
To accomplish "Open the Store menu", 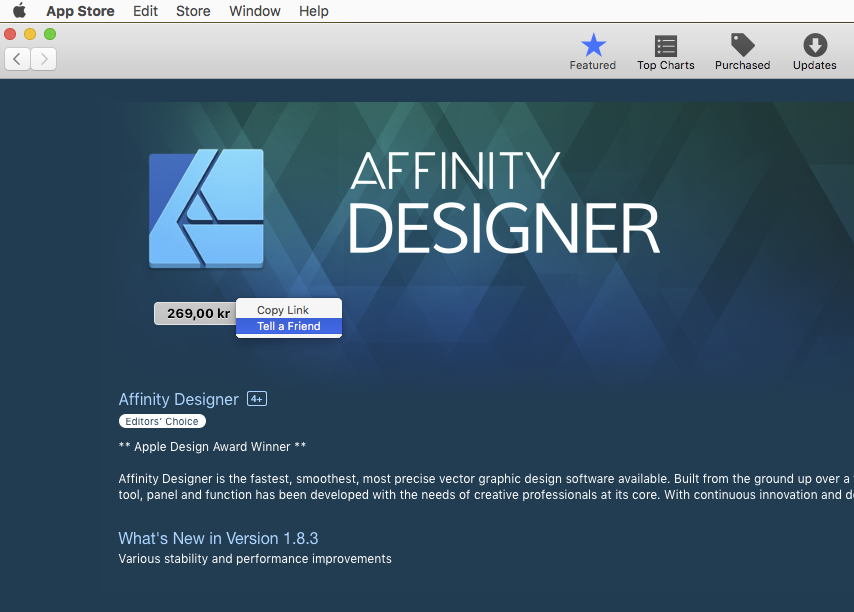I will click(193, 11).
